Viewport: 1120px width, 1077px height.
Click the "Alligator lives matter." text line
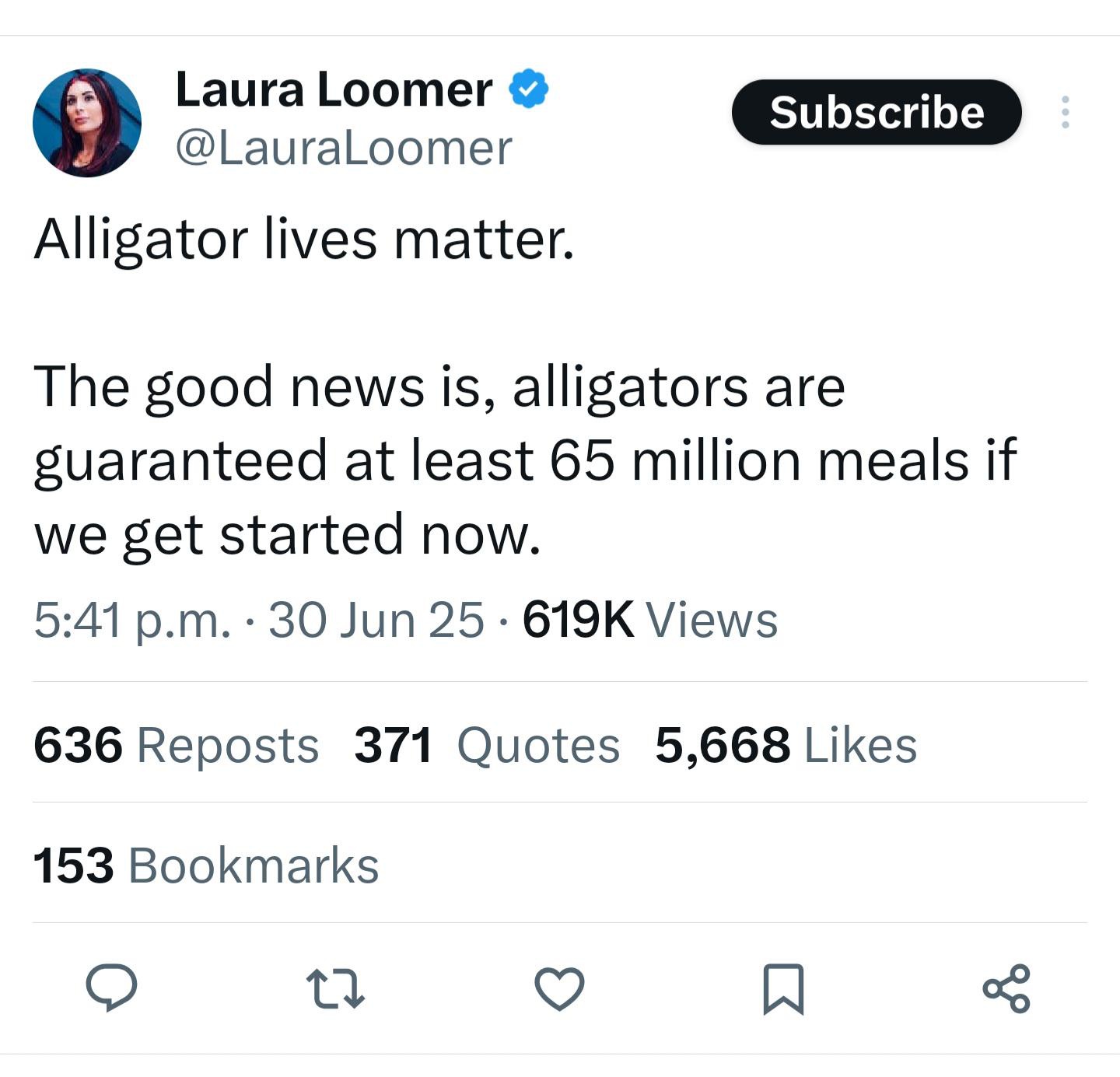[304, 238]
